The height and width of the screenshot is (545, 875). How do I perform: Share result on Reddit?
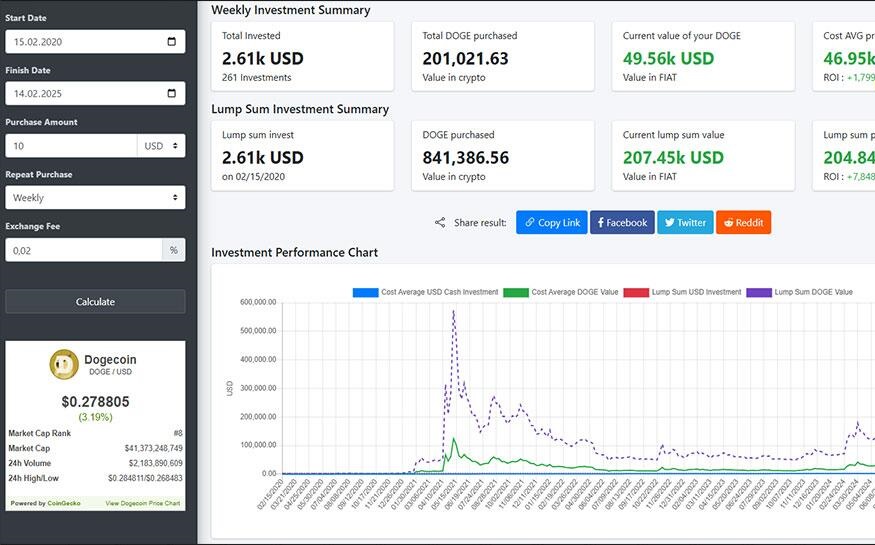[743, 223]
